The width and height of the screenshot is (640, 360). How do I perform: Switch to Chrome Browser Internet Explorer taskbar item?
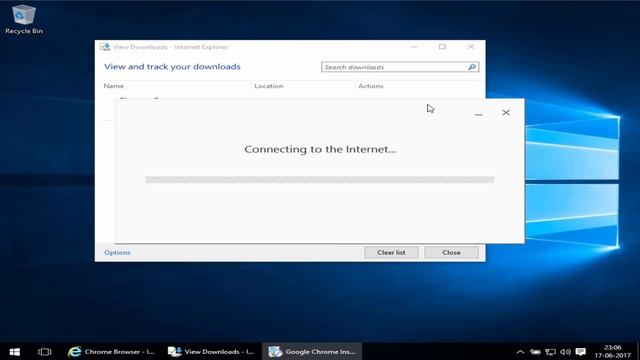point(111,351)
